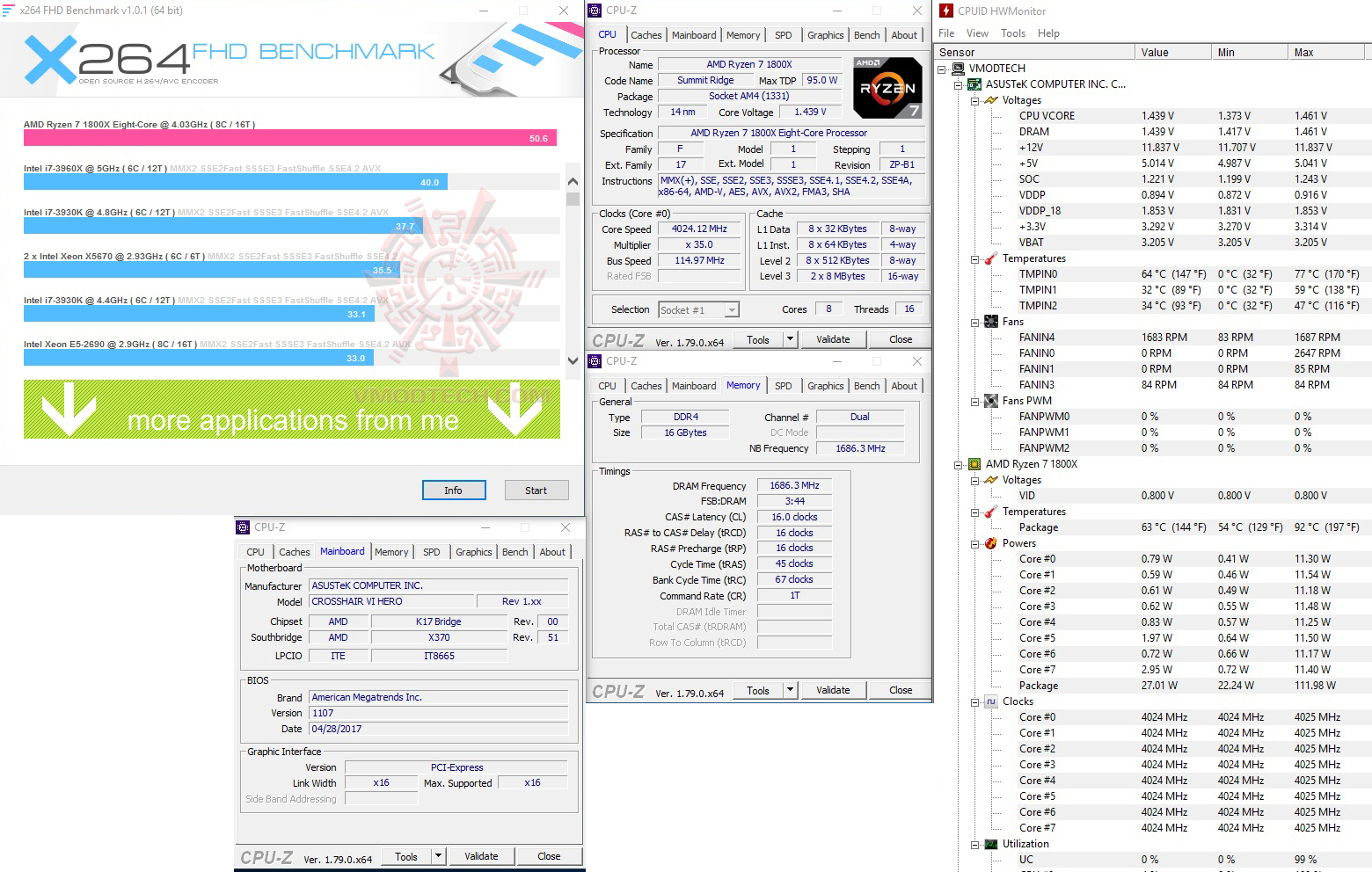Screen dimensions: 1372x872
Task: Click the title icon of the CPU-Z Memory window
Action: (595, 361)
